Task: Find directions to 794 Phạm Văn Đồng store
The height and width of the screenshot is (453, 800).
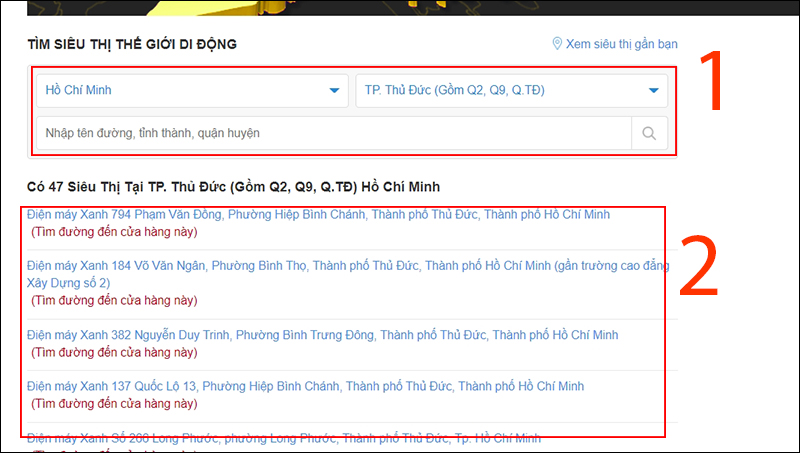Action: (x=114, y=232)
